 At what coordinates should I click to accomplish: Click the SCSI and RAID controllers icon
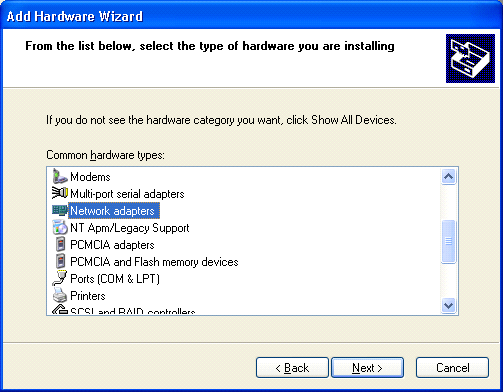60,309
